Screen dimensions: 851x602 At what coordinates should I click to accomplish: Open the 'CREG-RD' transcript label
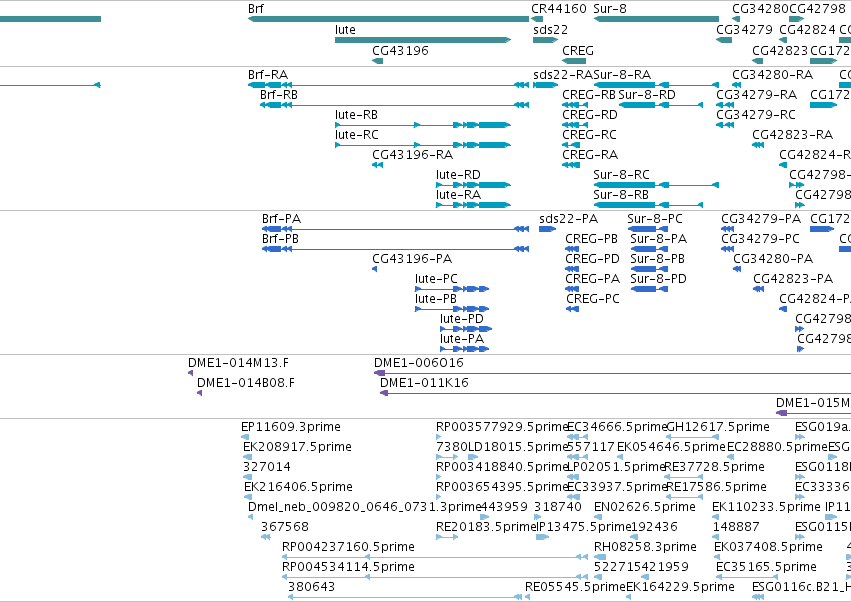click(x=589, y=115)
